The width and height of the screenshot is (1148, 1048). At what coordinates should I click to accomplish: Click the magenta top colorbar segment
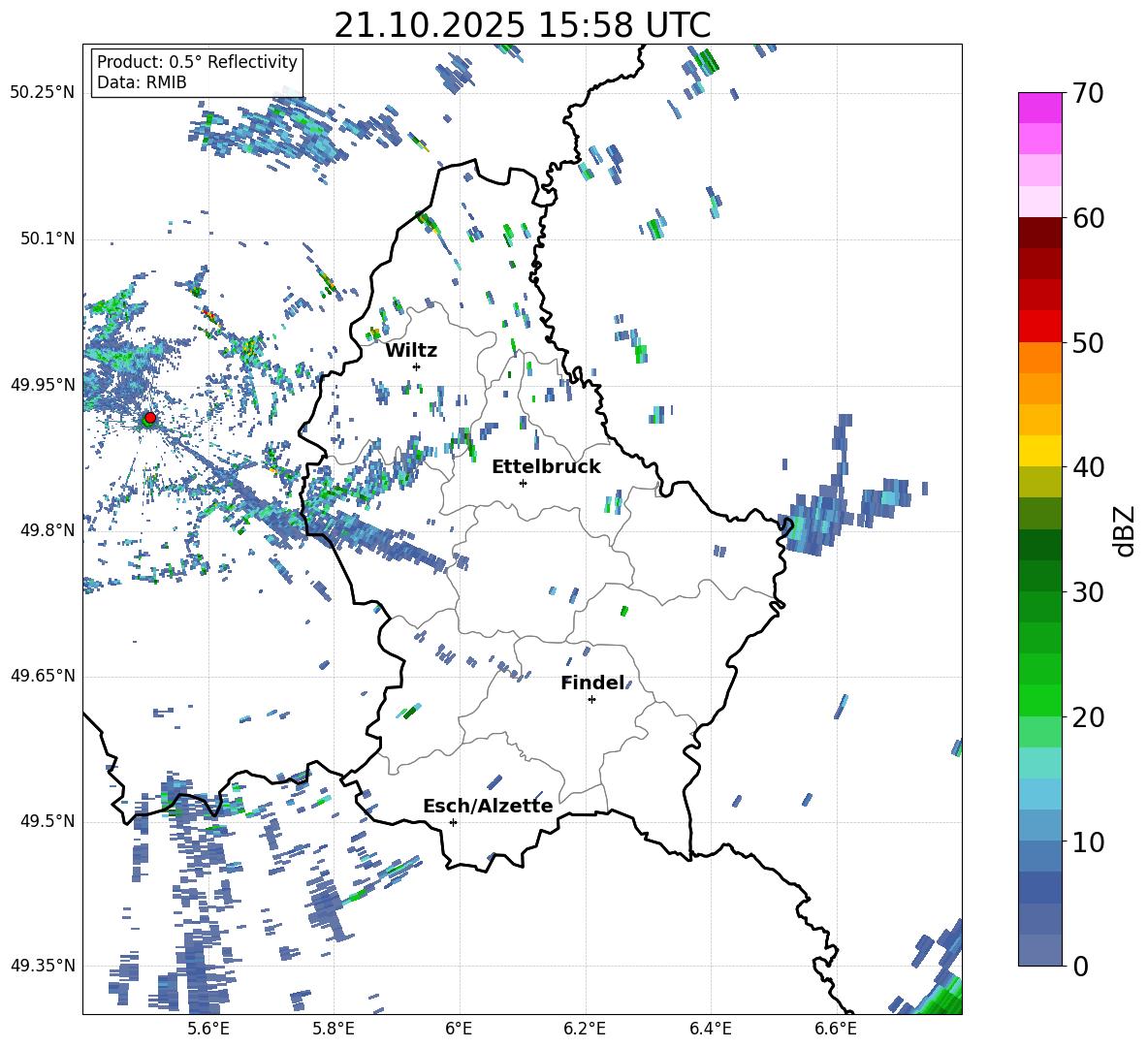coord(1039,108)
